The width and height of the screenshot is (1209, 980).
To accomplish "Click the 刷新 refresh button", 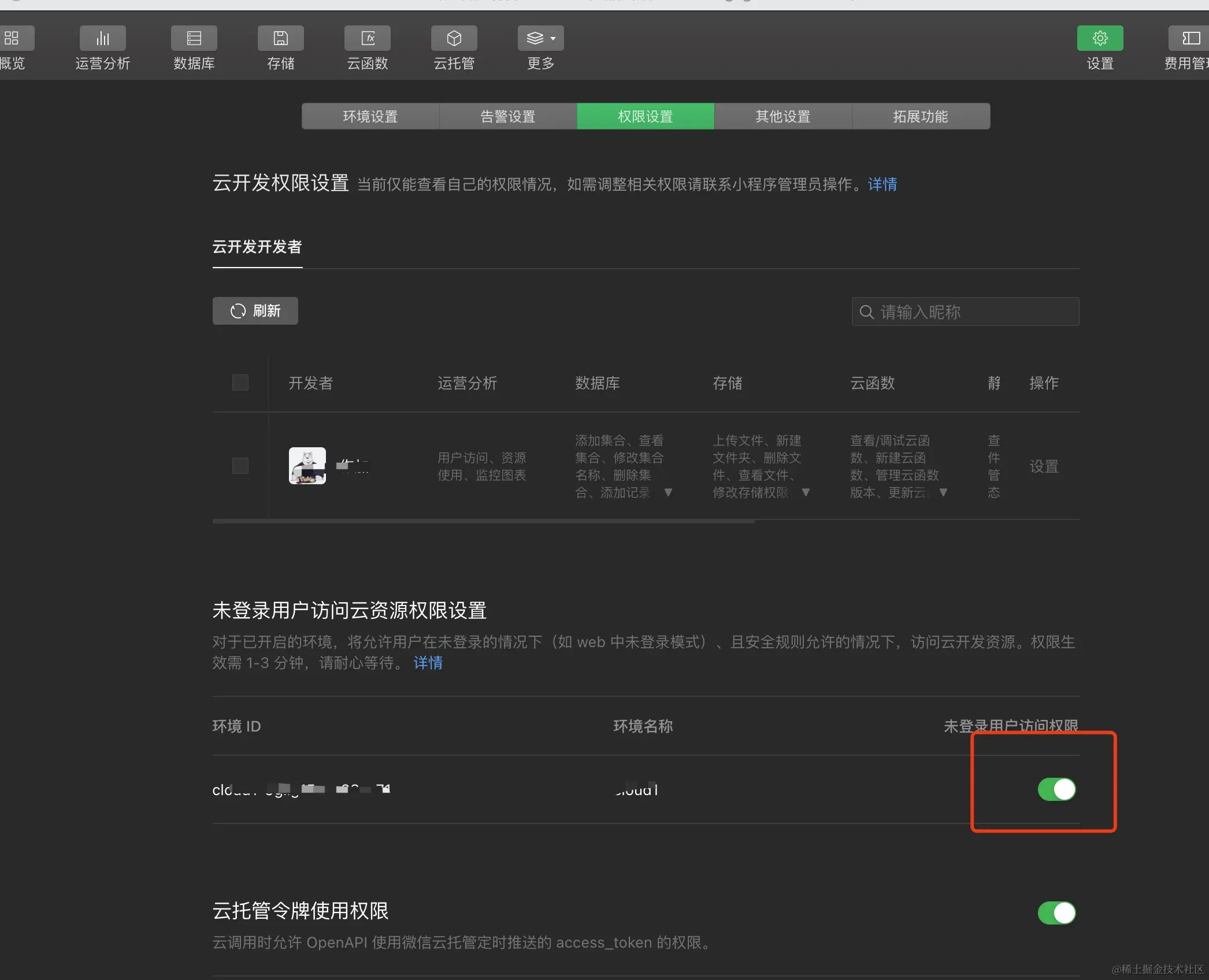I will tap(255, 311).
